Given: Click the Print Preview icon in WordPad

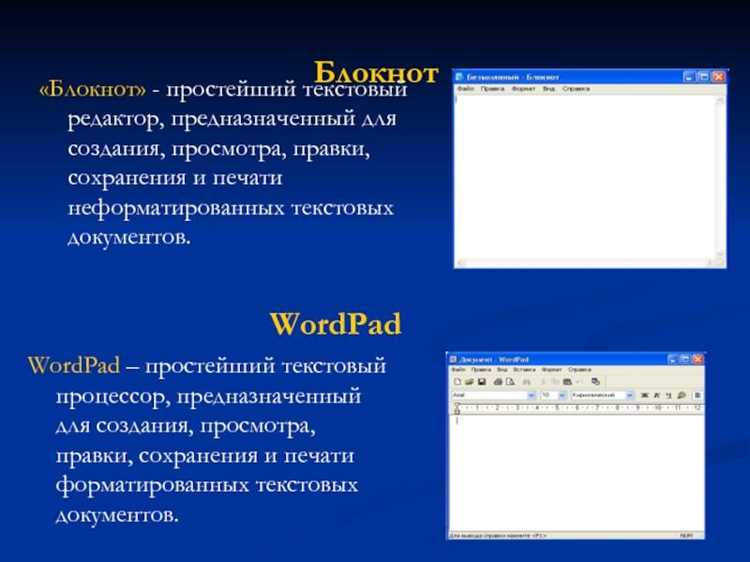Looking at the screenshot, I should (510, 382).
